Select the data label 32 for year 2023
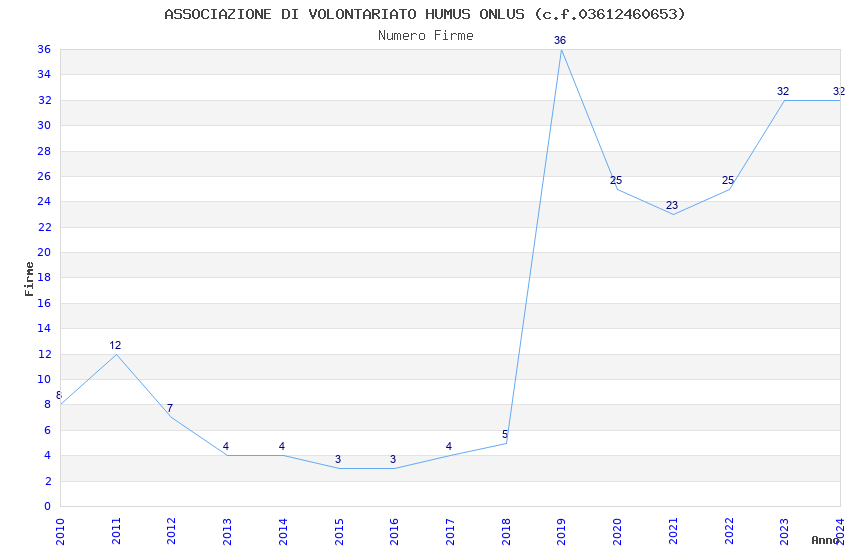 pos(783,91)
